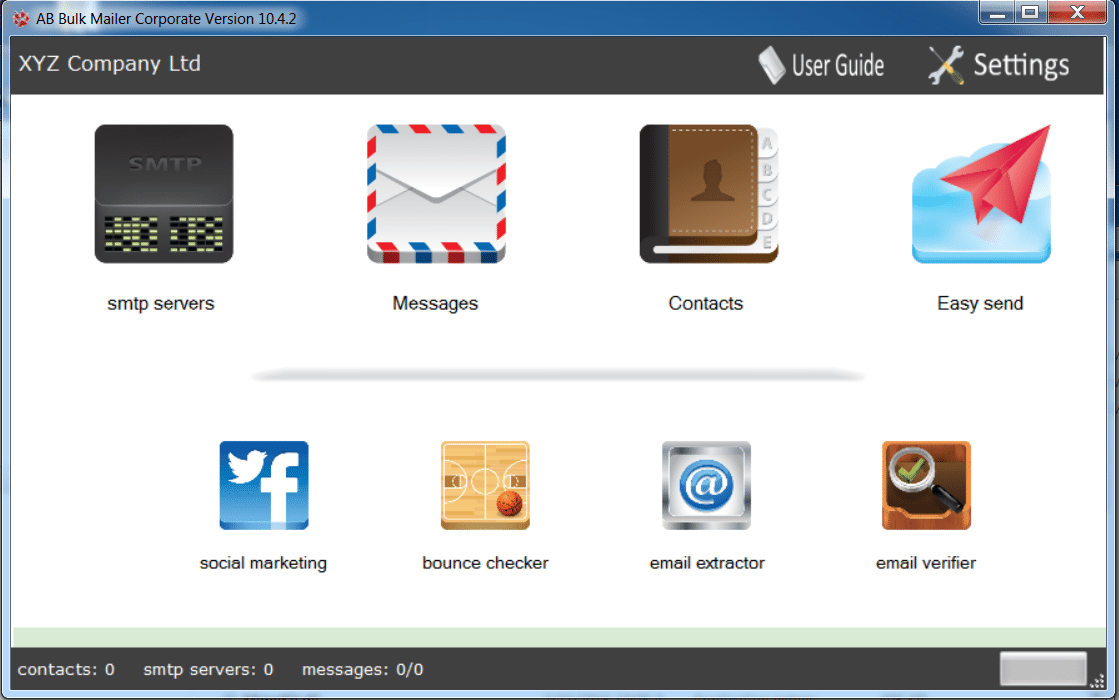Open the social marketing icon
1119x700 pixels.
(x=264, y=485)
